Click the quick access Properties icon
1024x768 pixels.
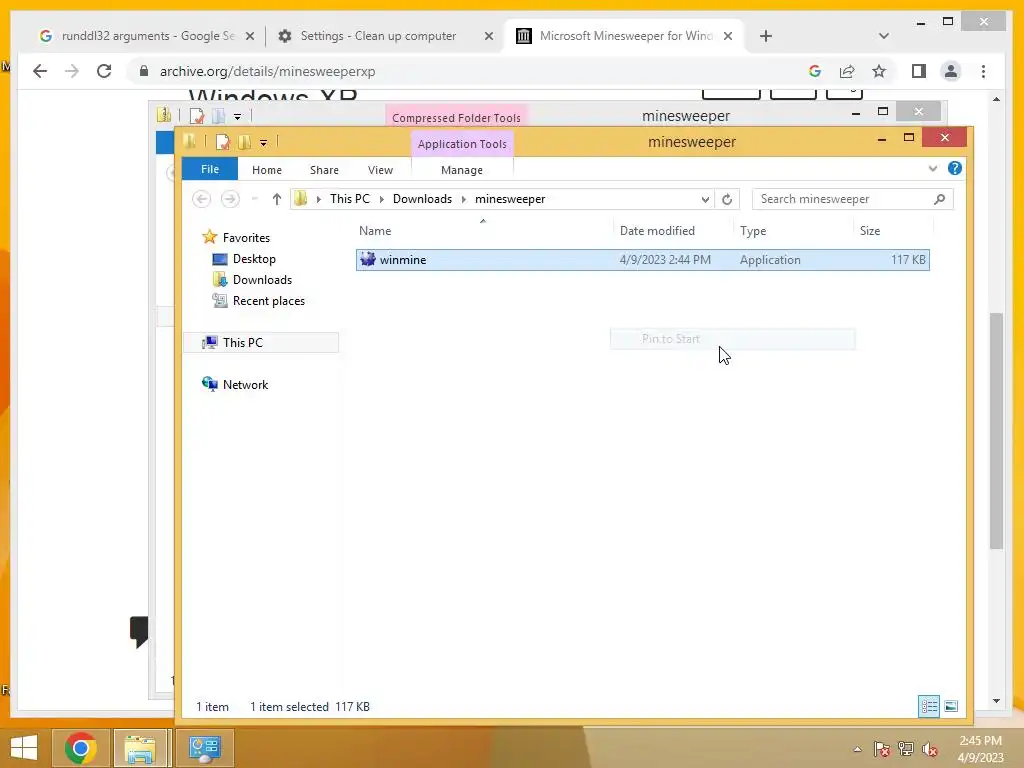(x=222, y=142)
